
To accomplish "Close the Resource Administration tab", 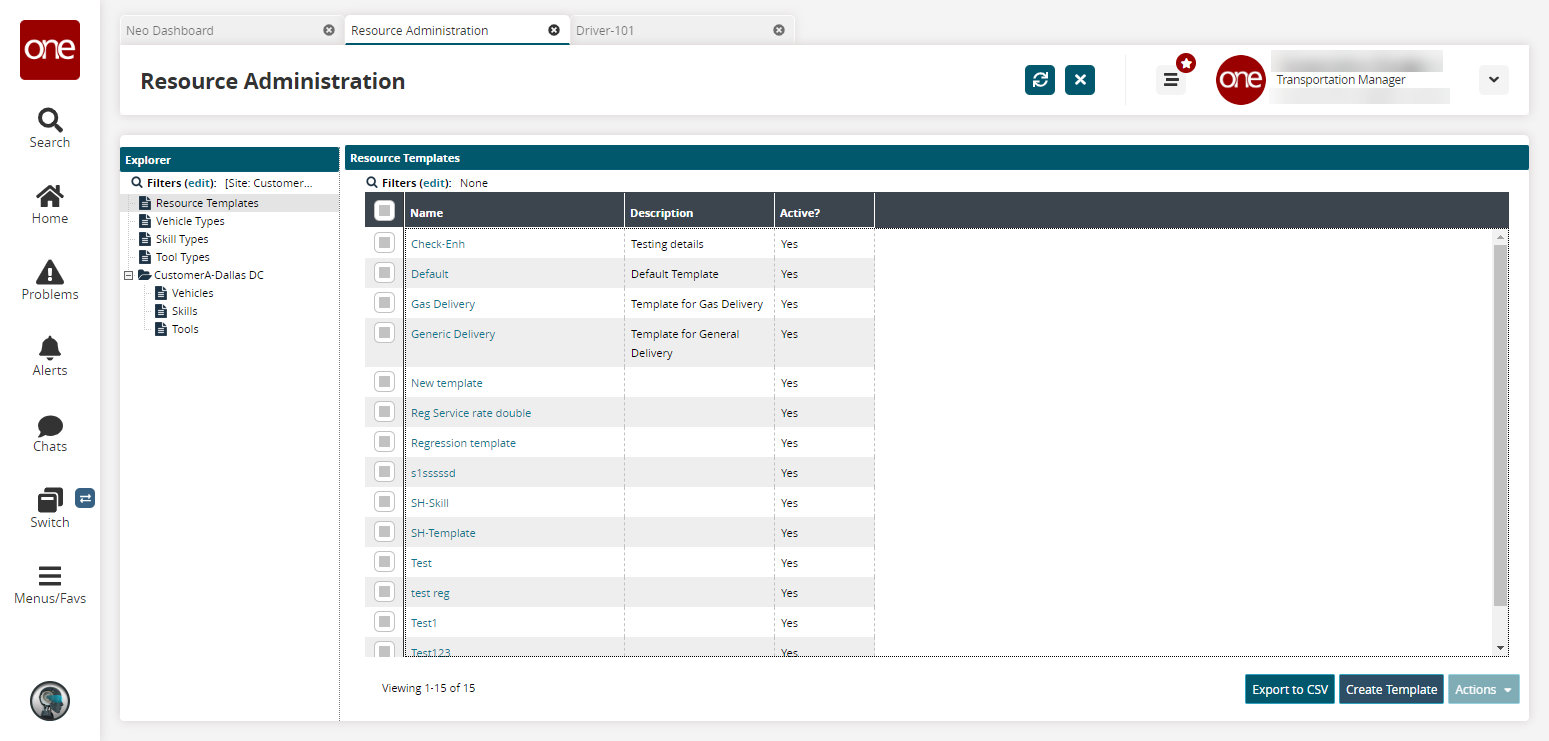I will pos(554,30).
